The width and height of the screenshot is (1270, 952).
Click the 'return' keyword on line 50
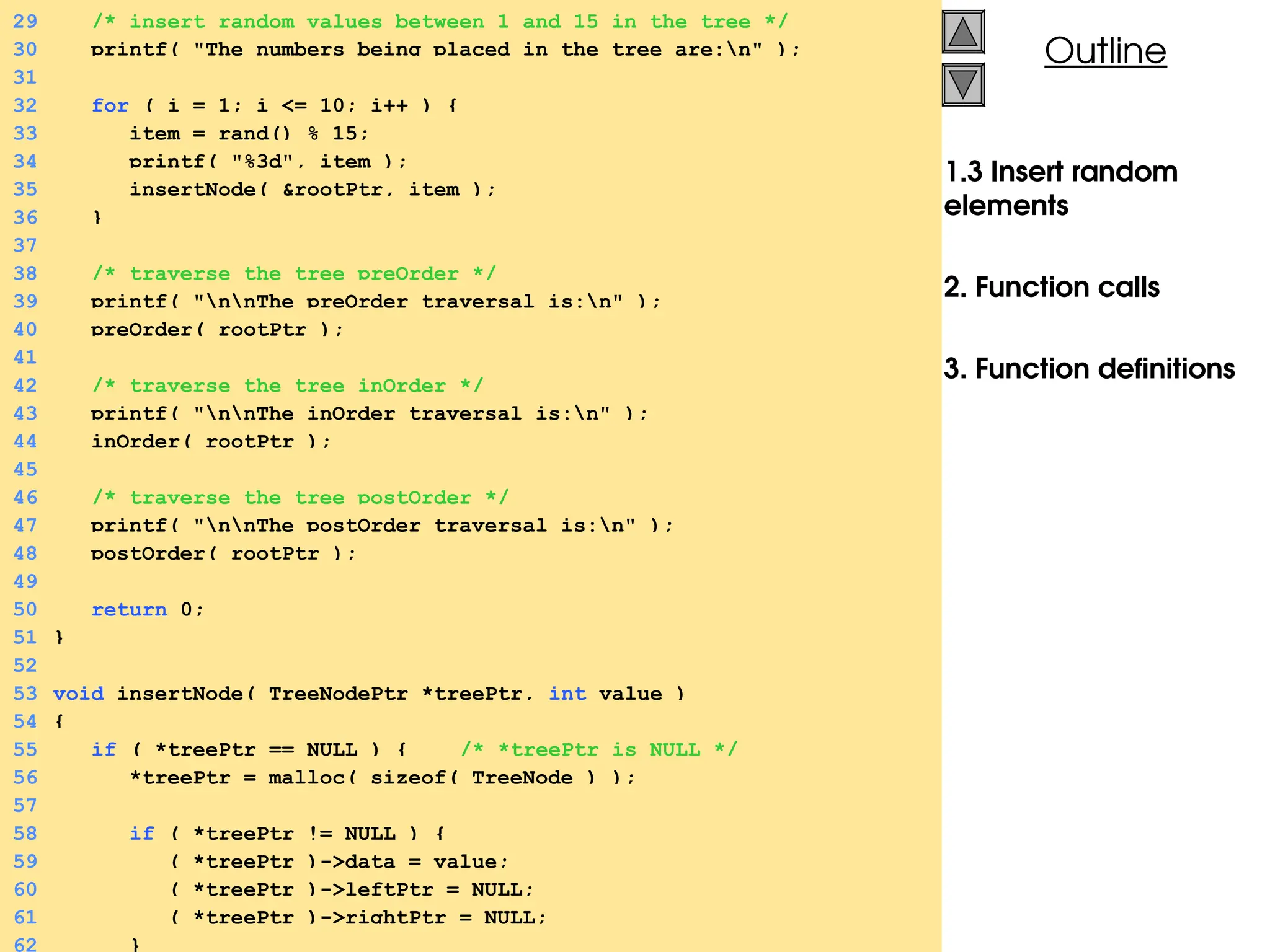click(x=129, y=610)
